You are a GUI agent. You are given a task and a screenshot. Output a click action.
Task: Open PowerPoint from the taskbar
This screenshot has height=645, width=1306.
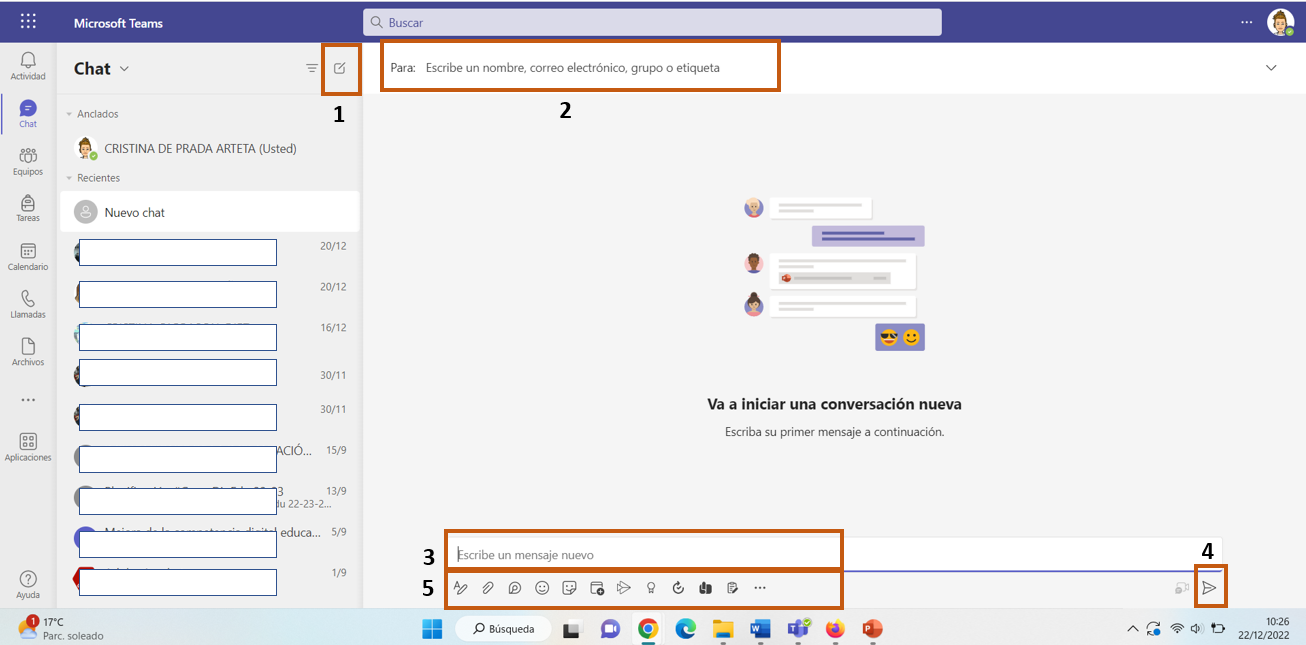872,629
